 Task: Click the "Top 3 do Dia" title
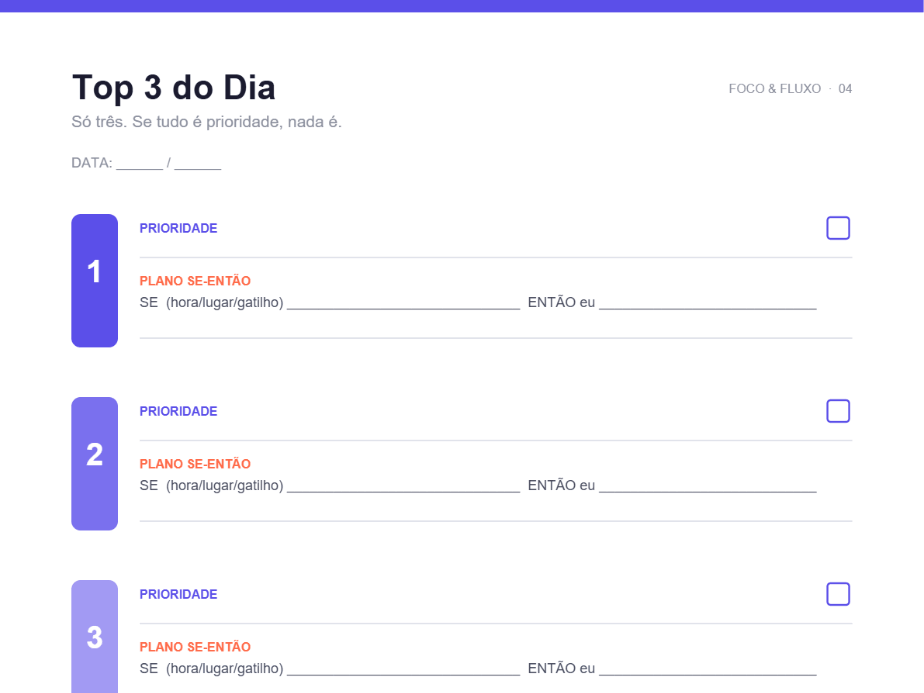coord(174,87)
